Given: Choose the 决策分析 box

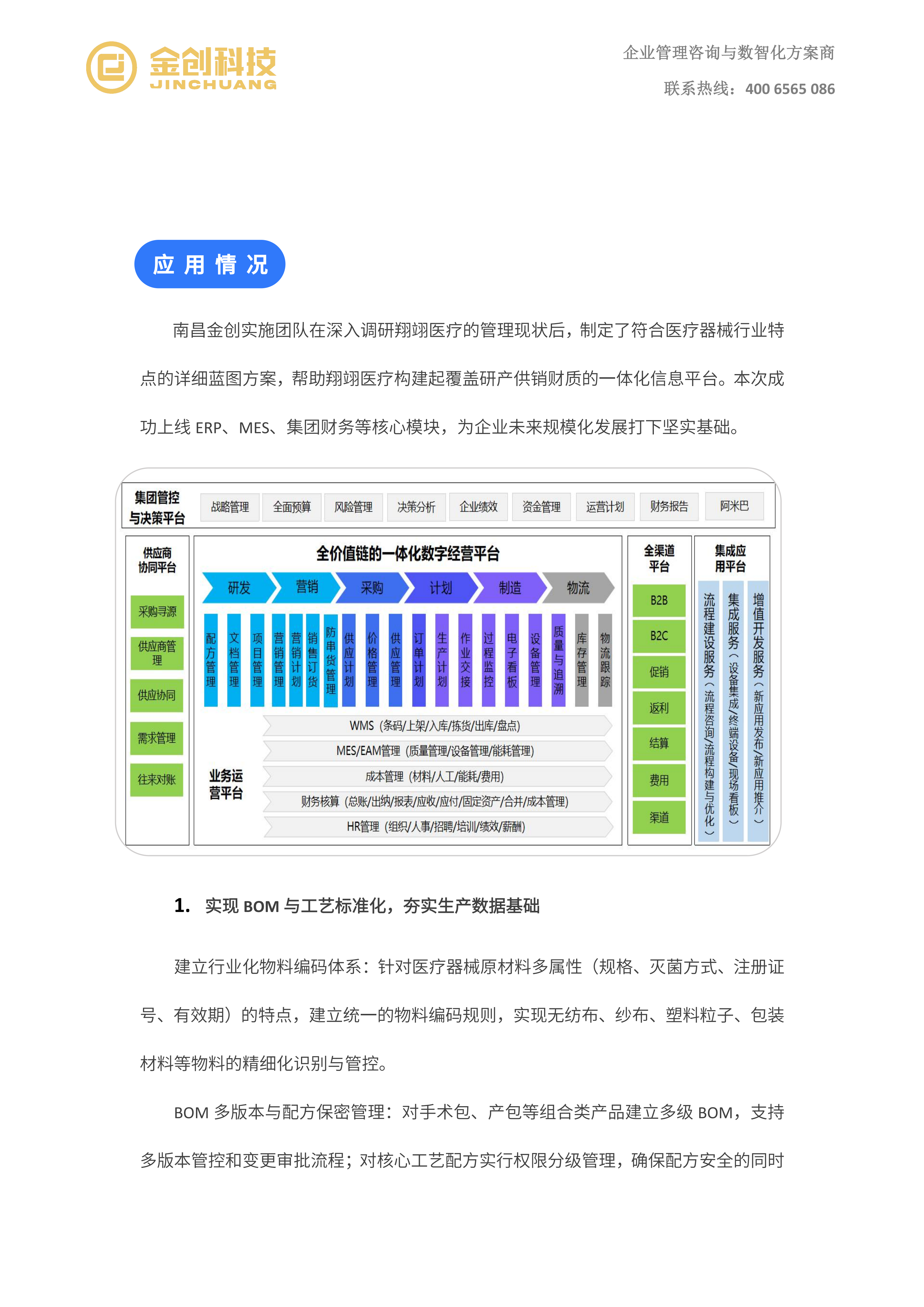Looking at the screenshot, I should pos(416,506).
